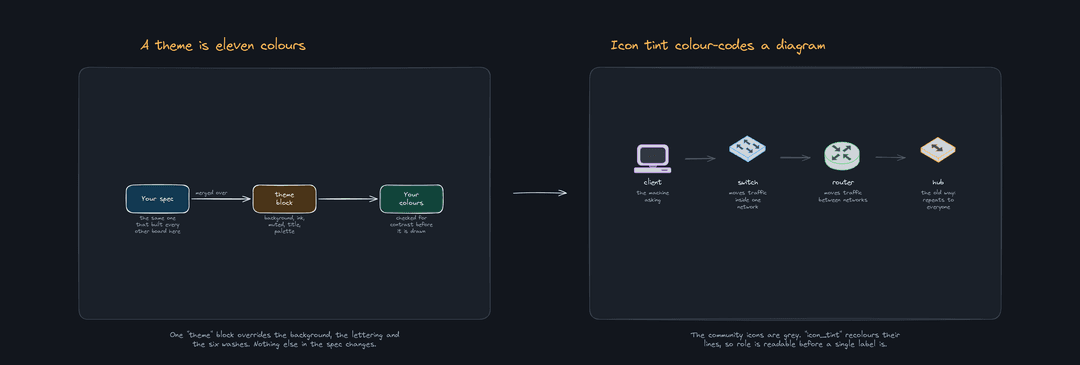Image resolution: width=1080 pixels, height=365 pixels.
Task: Click the 'router' label text
Action: (x=842, y=182)
